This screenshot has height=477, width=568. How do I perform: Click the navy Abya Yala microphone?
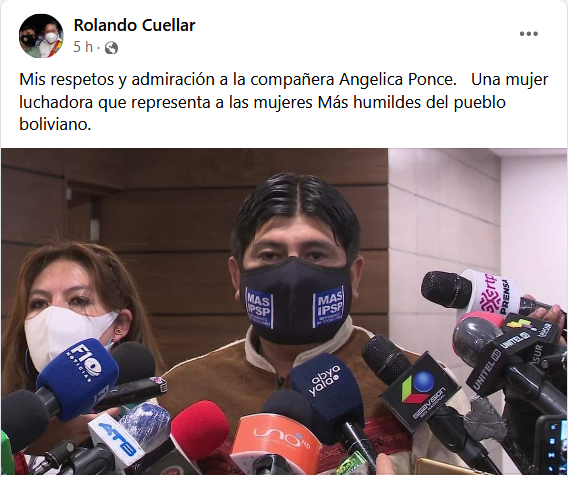[x=325, y=389]
